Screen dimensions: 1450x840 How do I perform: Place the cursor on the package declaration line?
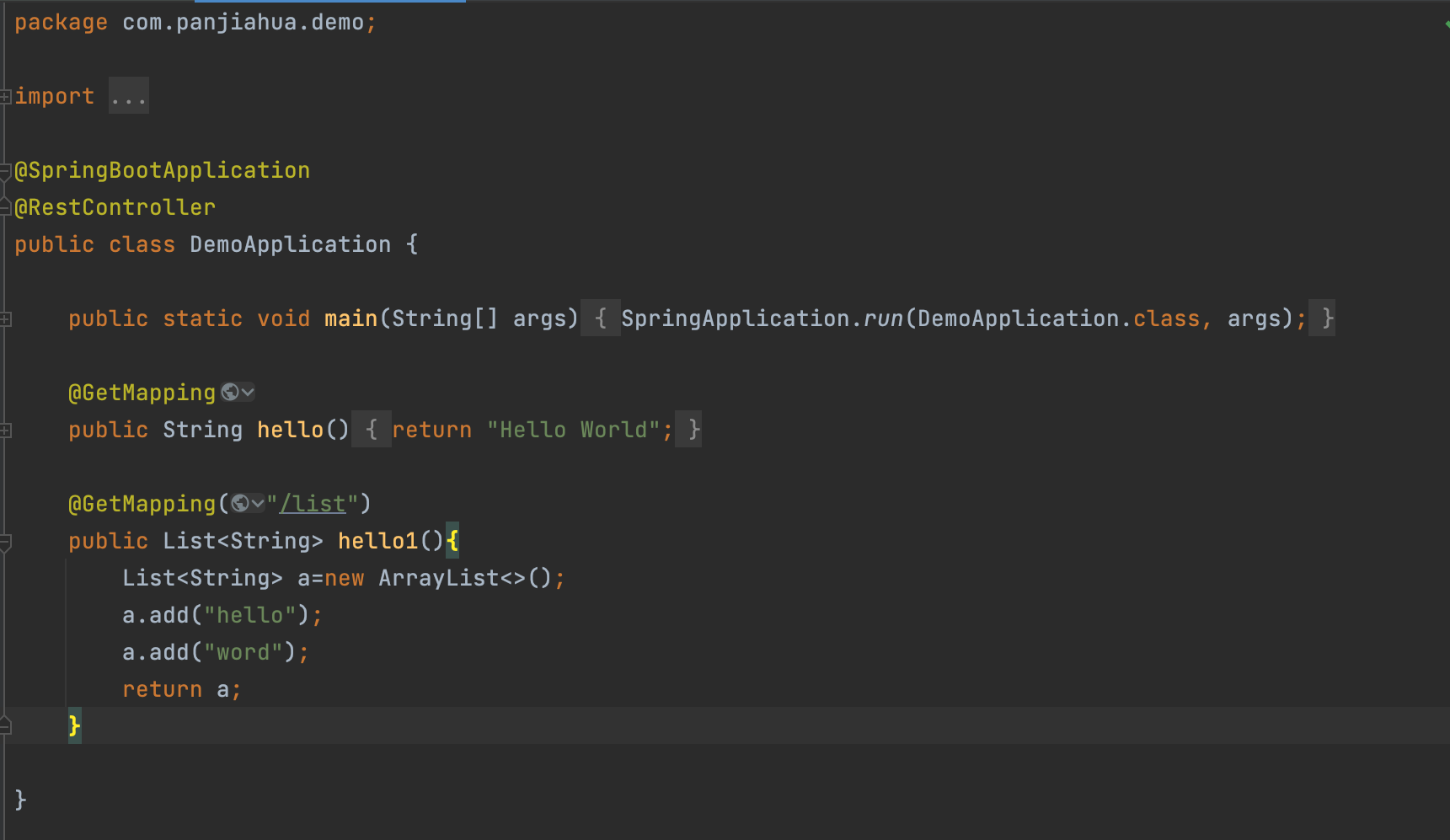click(194, 22)
